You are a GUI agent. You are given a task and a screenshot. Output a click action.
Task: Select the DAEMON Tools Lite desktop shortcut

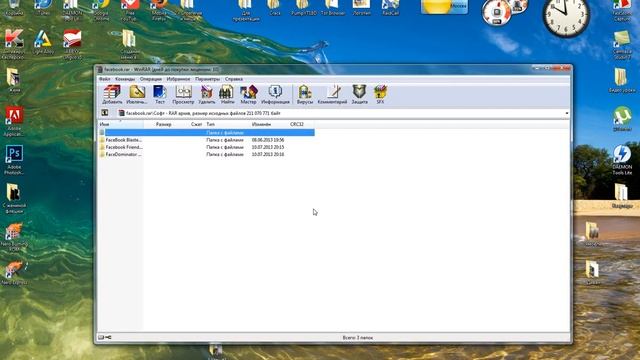622,160
